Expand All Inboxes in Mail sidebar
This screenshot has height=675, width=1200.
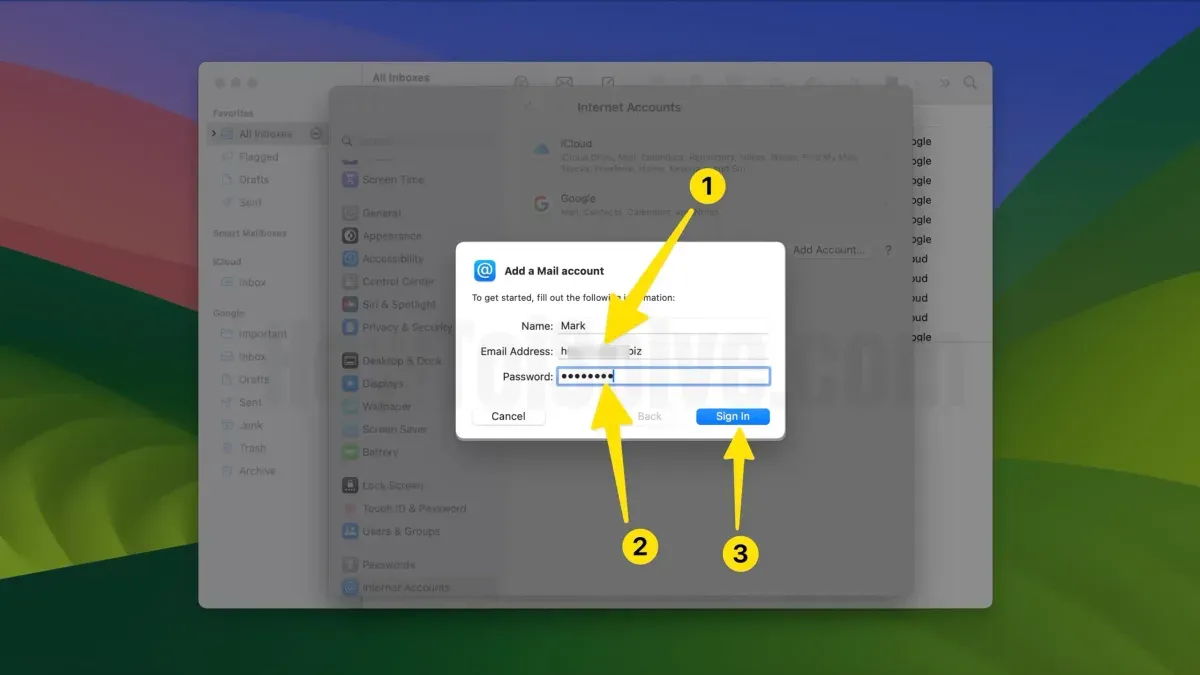(x=213, y=134)
